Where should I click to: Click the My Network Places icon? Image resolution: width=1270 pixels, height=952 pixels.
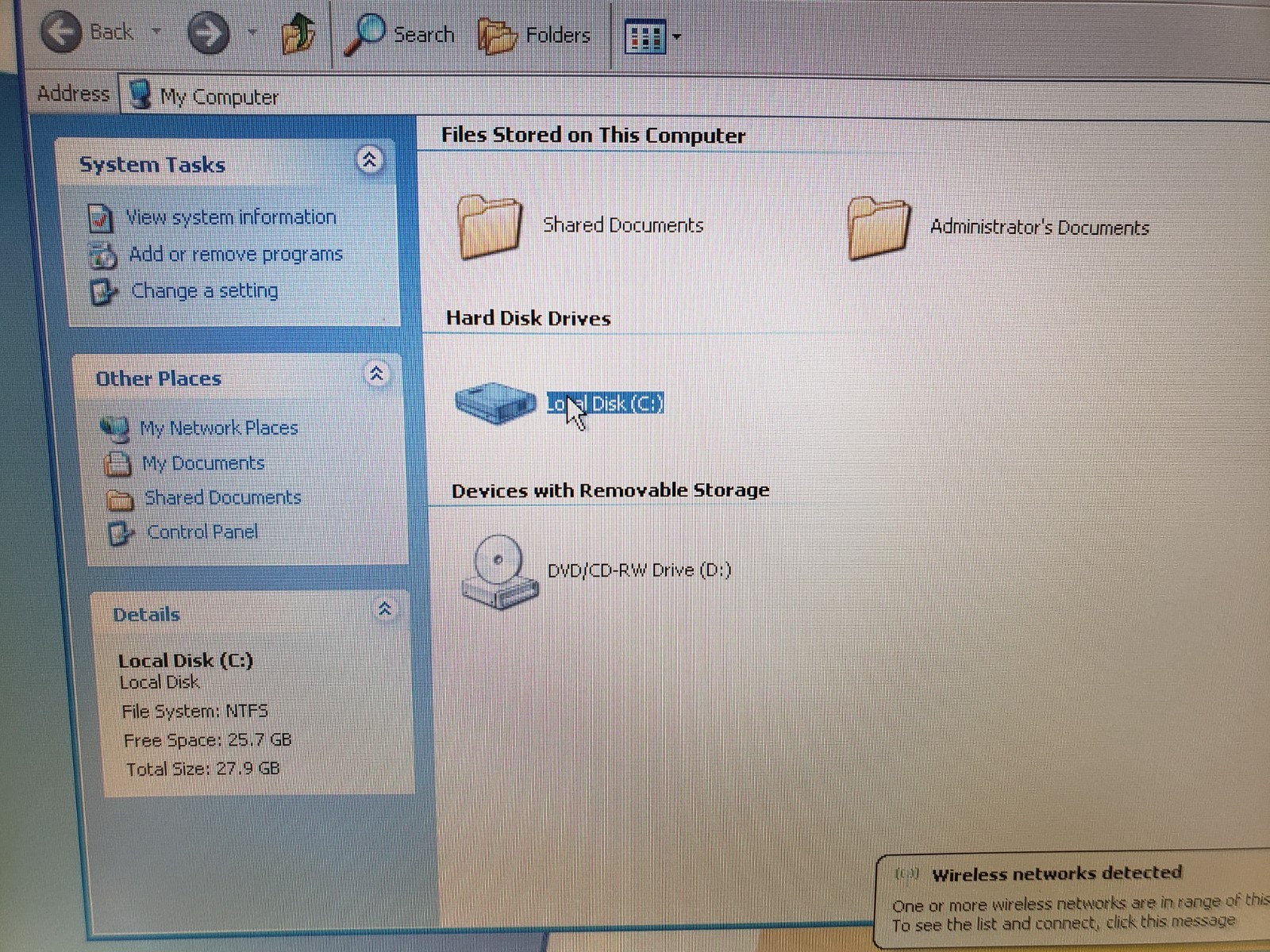[x=115, y=428]
